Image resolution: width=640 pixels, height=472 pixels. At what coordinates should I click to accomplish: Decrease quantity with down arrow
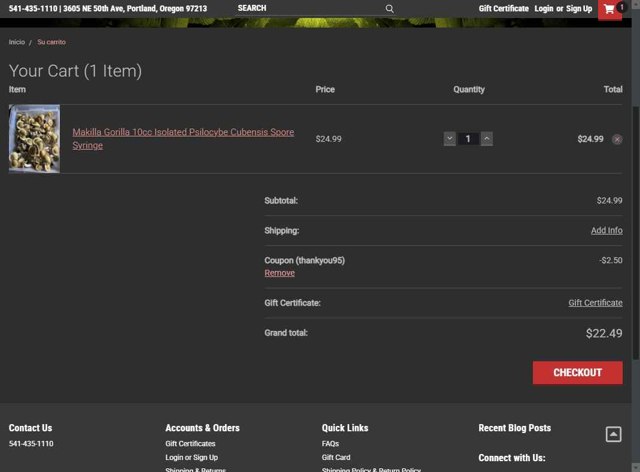click(449, 139)
